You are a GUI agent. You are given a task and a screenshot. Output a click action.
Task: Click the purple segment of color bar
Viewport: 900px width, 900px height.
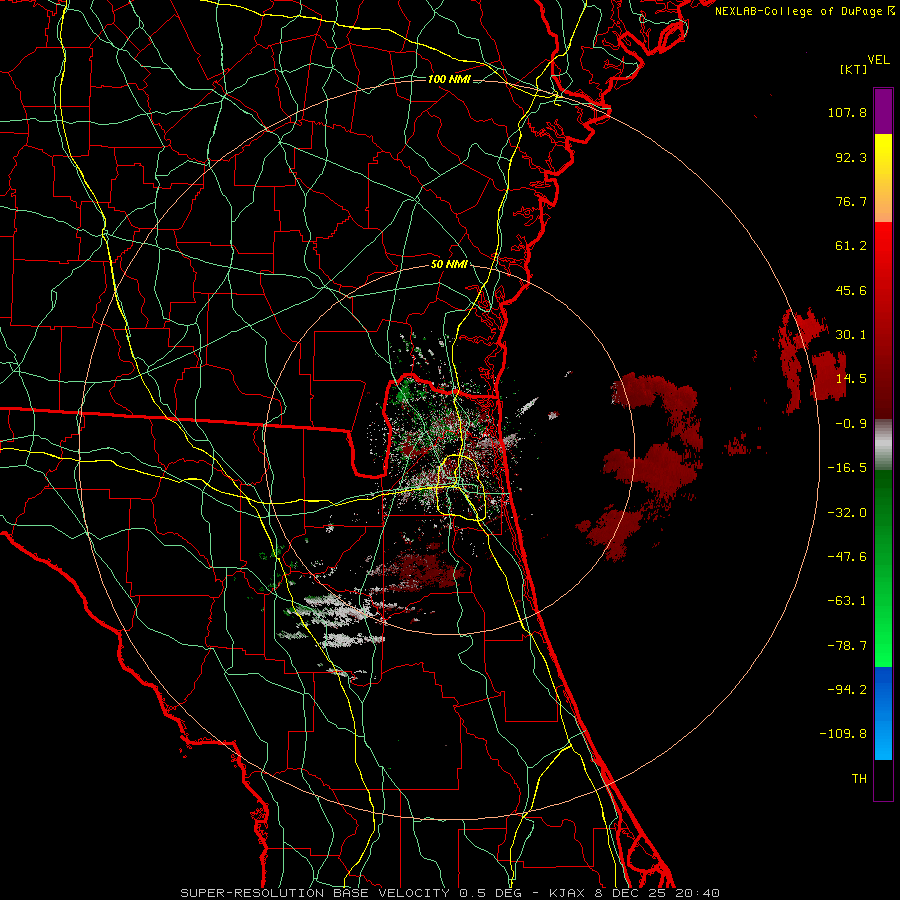coord(883,111)
